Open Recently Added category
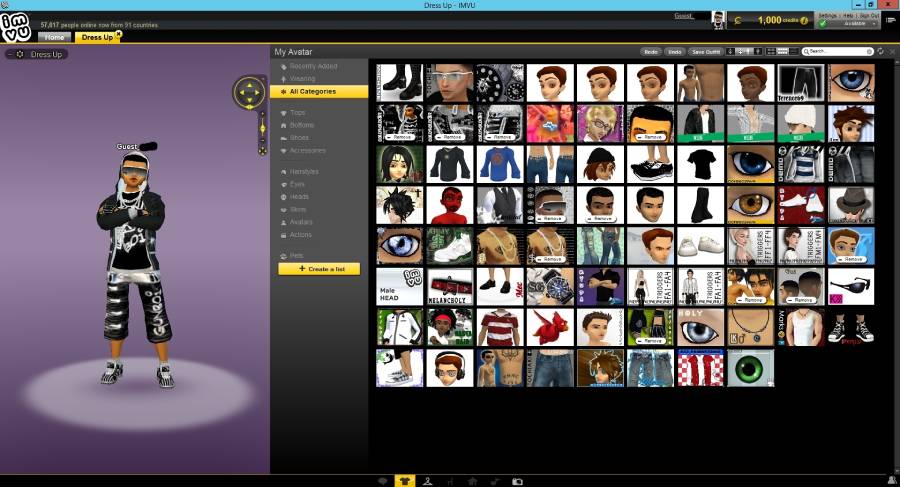This screenshot has width=900, height=487. [313, 66]
